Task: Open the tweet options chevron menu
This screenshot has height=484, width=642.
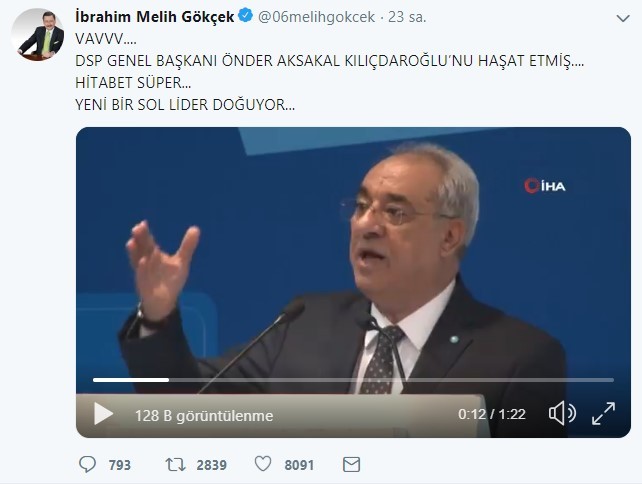Action: pos(623,18)
